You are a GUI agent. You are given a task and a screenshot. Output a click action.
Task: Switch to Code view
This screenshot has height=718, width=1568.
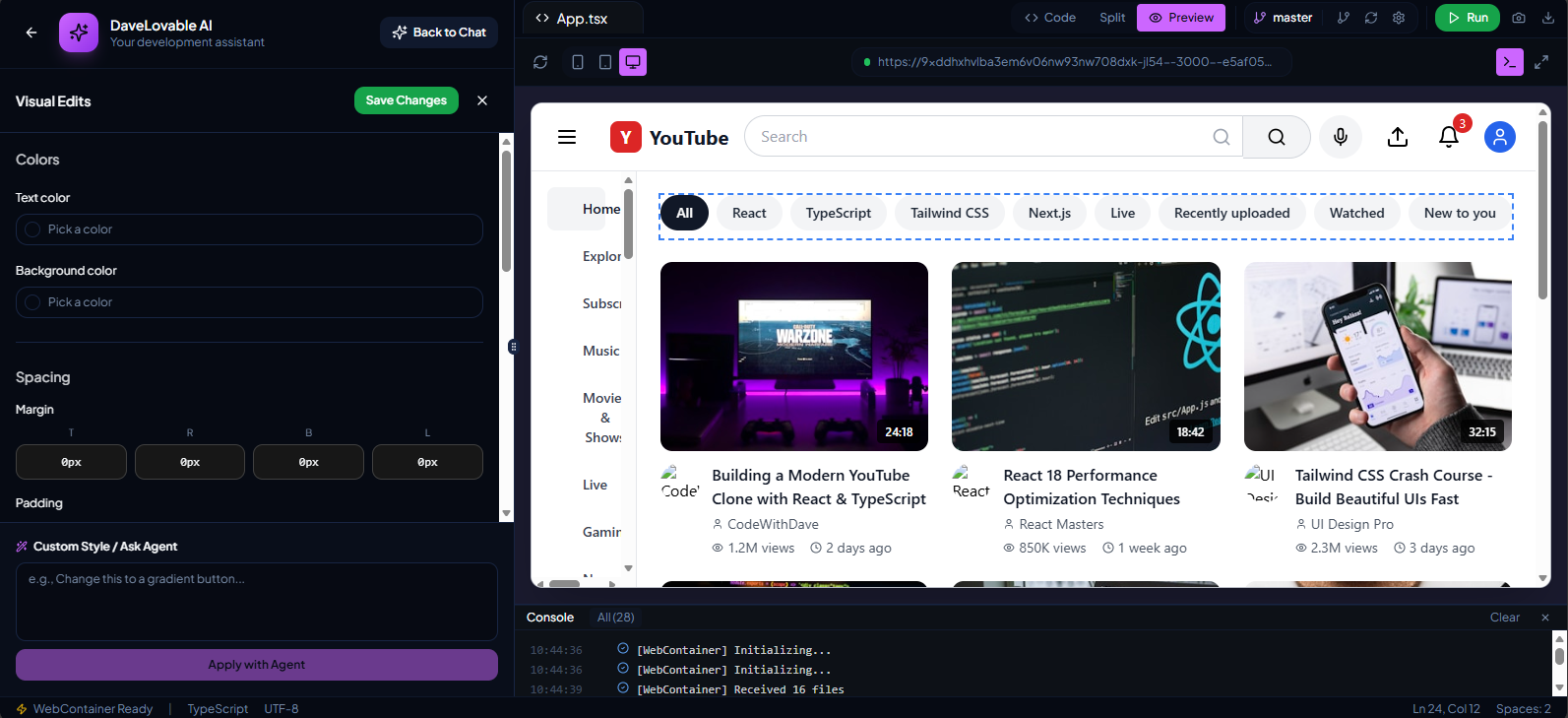pyautogui.click(x=1050, y=18)
